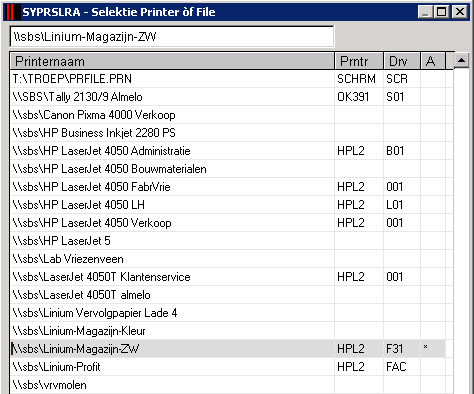Select \\sbs\Linium-Profit printer
Screen dimensions: 474x394
pos(228,367)
